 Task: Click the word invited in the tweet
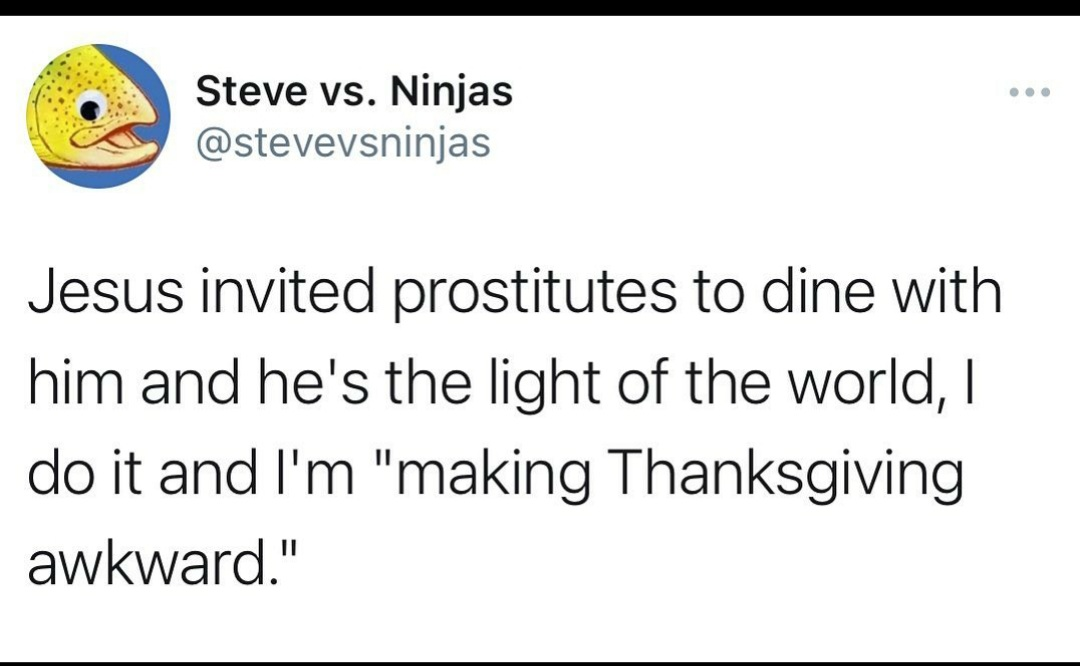[288, 291]
